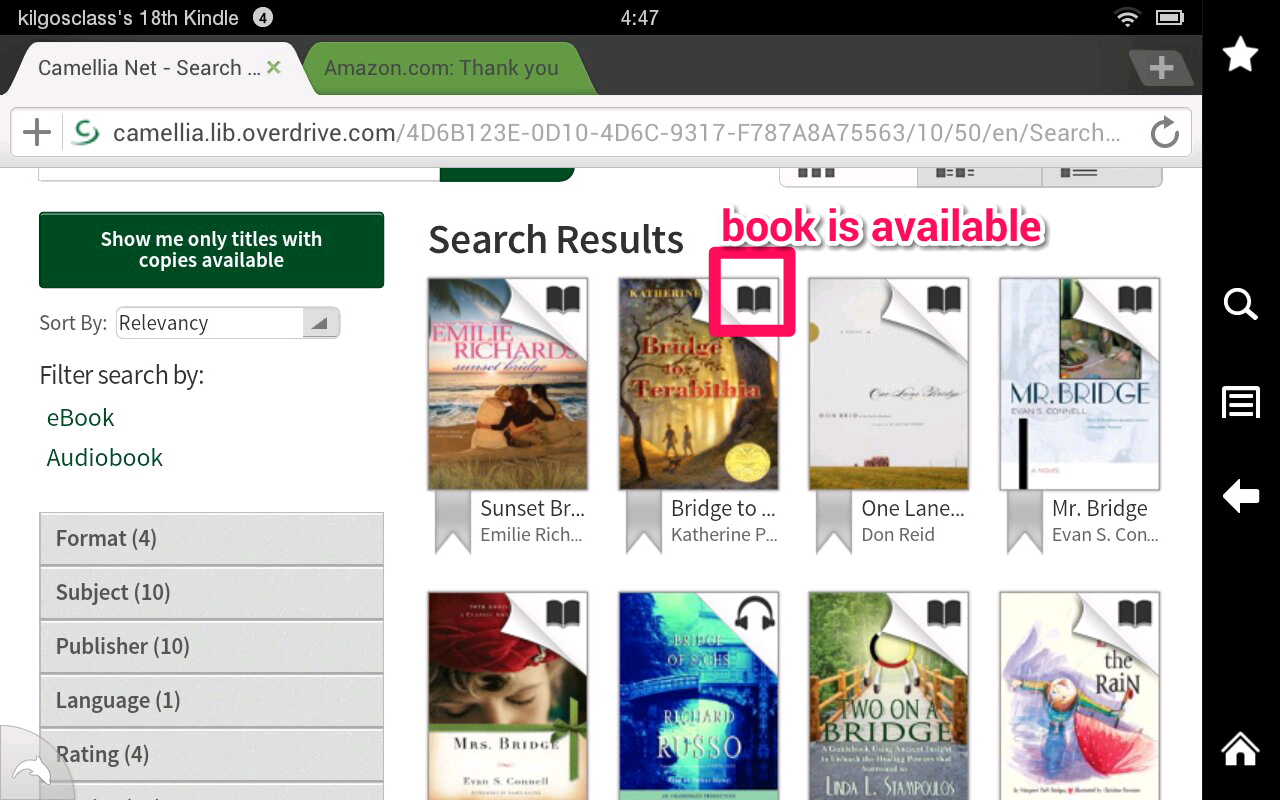Expand the Format filter section
Viewport: 1280px width, 800px height.
[x=211, y=538]
